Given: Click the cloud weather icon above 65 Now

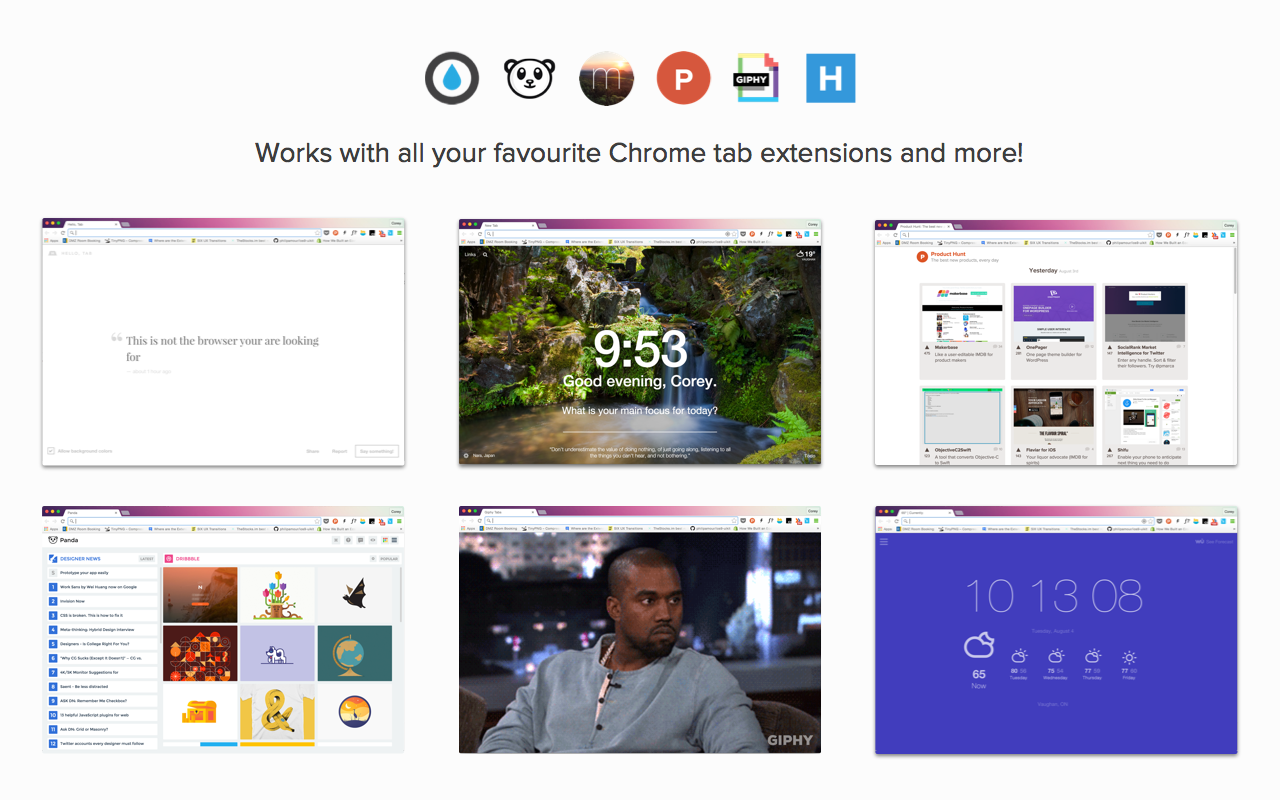Looking at the screenshot, I should pyautogui.click(x=979, y=646).
